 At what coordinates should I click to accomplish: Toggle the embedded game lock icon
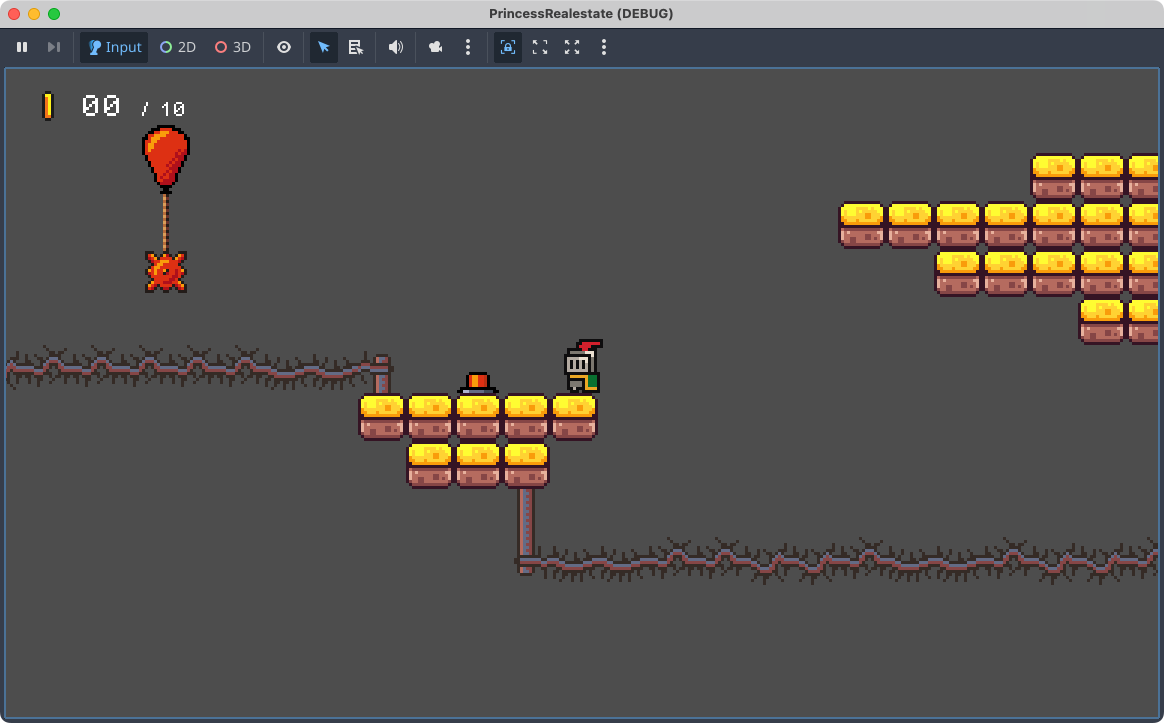(x=508, y=47)
